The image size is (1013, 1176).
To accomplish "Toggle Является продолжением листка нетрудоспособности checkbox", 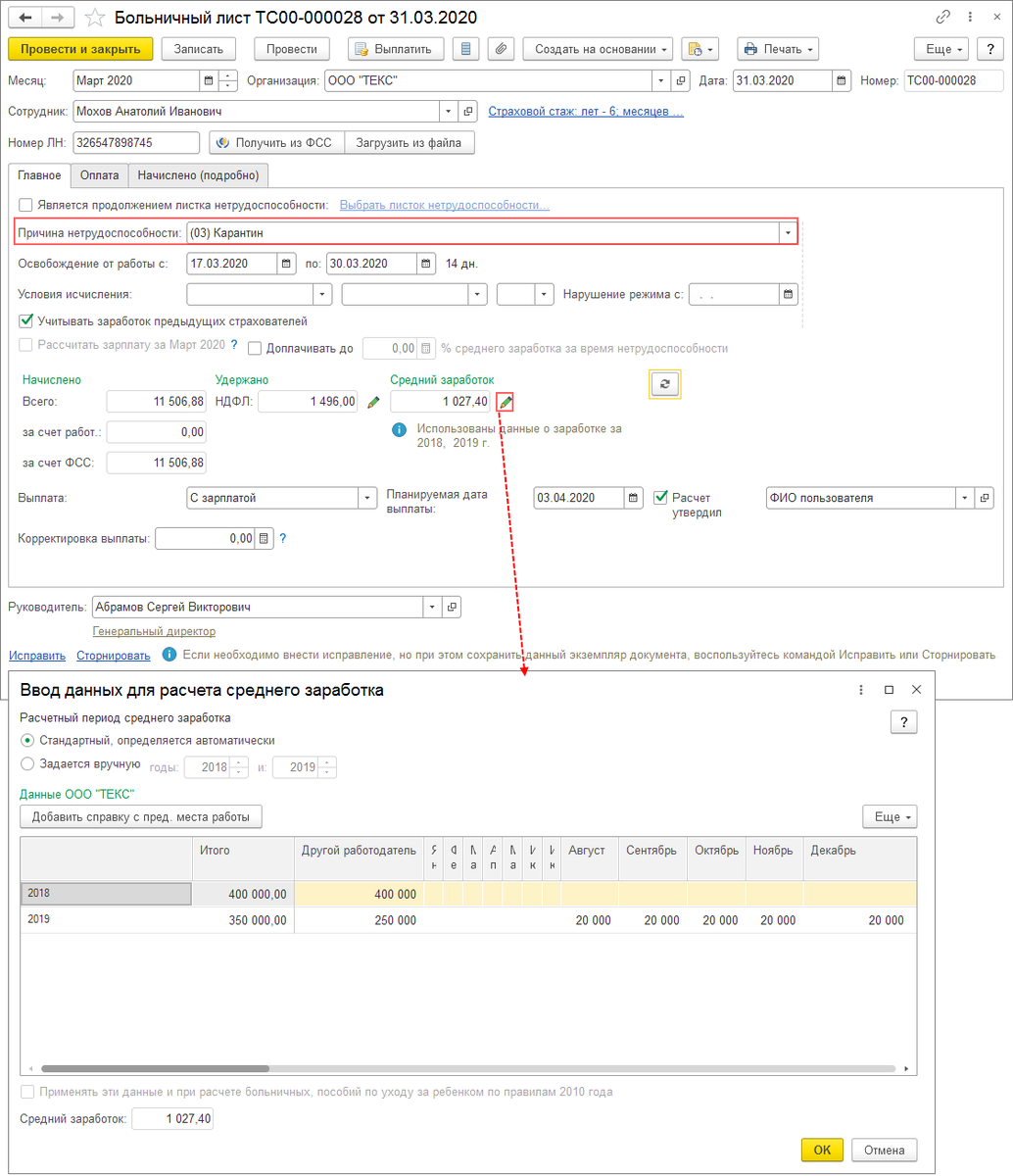I will (x=26, y=205).
